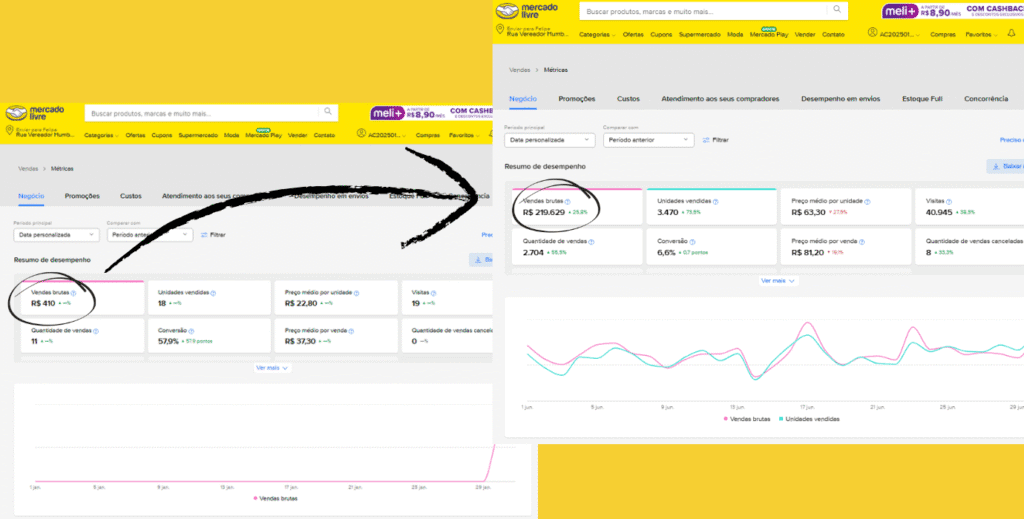Click the Filtrar sliders icon in right screenshot

pos(707,140)
